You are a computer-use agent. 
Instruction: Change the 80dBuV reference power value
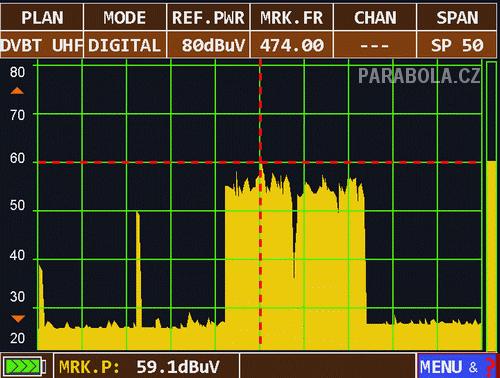point(208,45)
